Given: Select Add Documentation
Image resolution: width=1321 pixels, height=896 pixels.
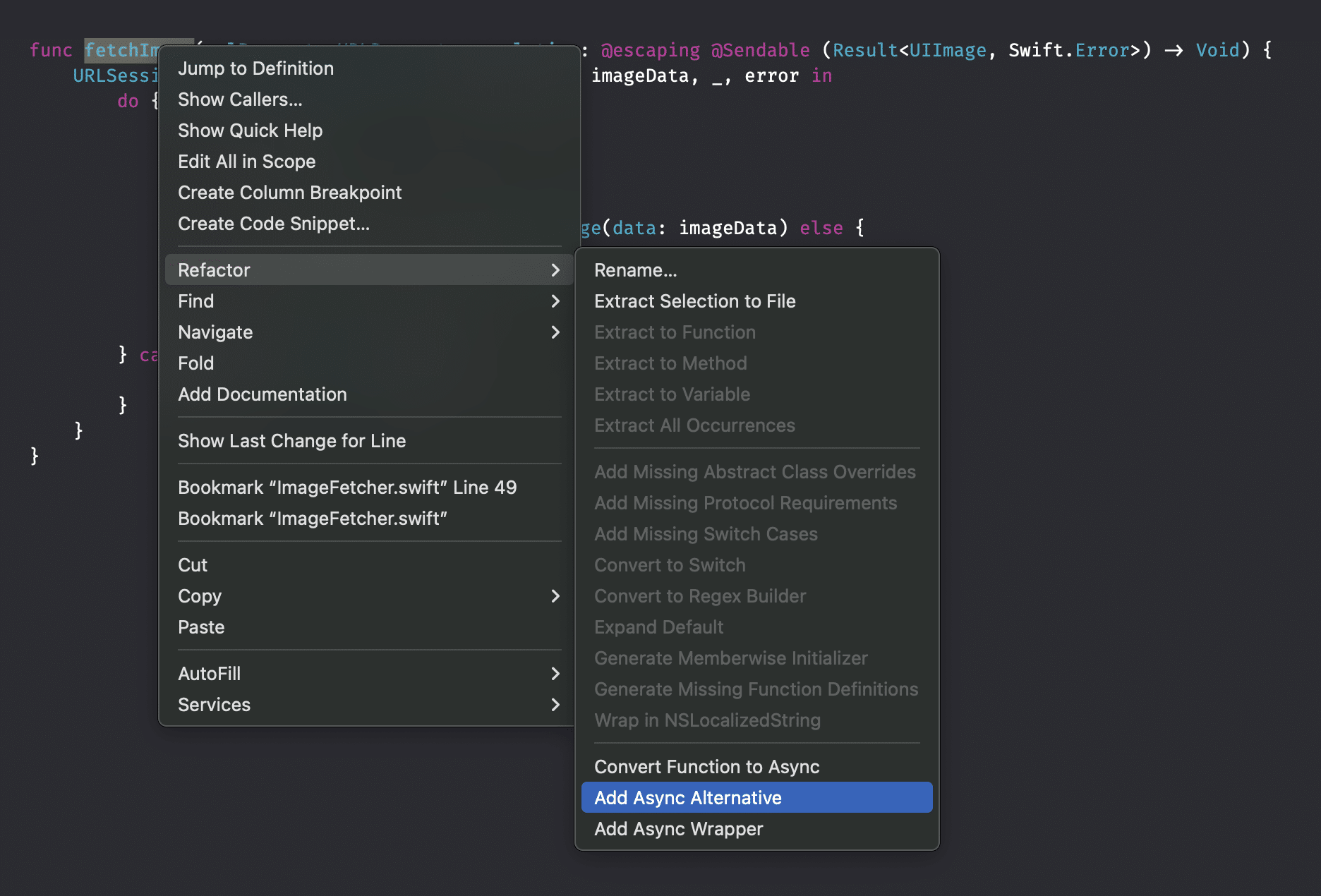Looking at the screenshot, I should (x=262, y=394).
